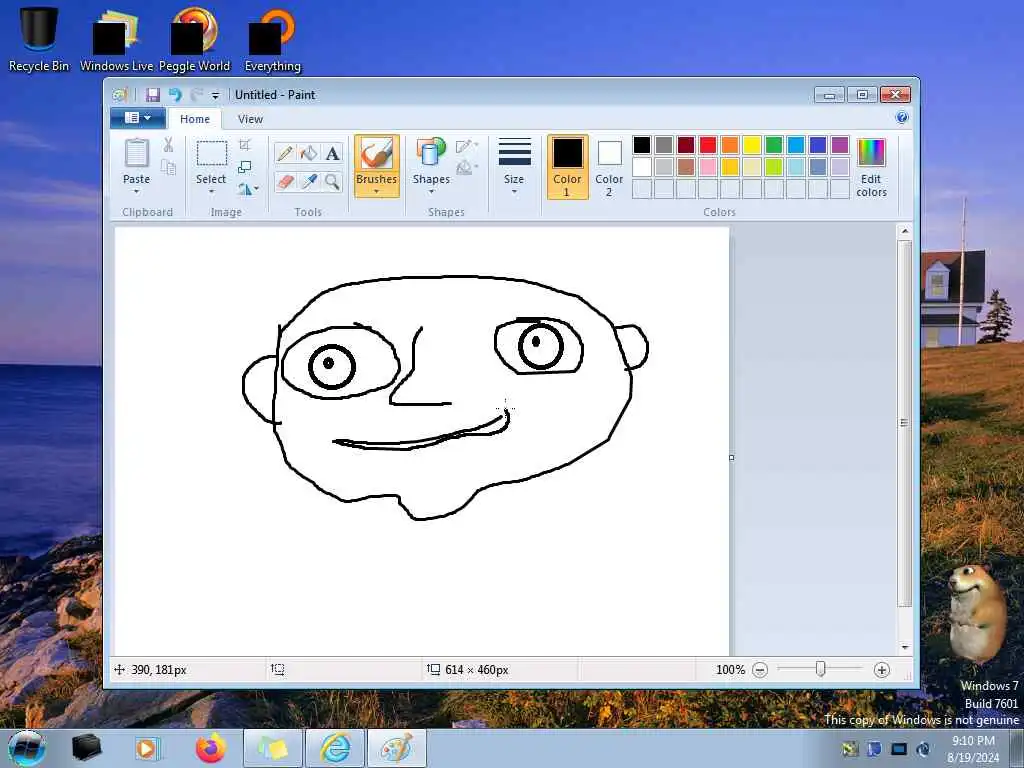This screenshot has height=768, width=1024.
Task: Open the Rotate or flip dropdown
Action: coord(248,189)
